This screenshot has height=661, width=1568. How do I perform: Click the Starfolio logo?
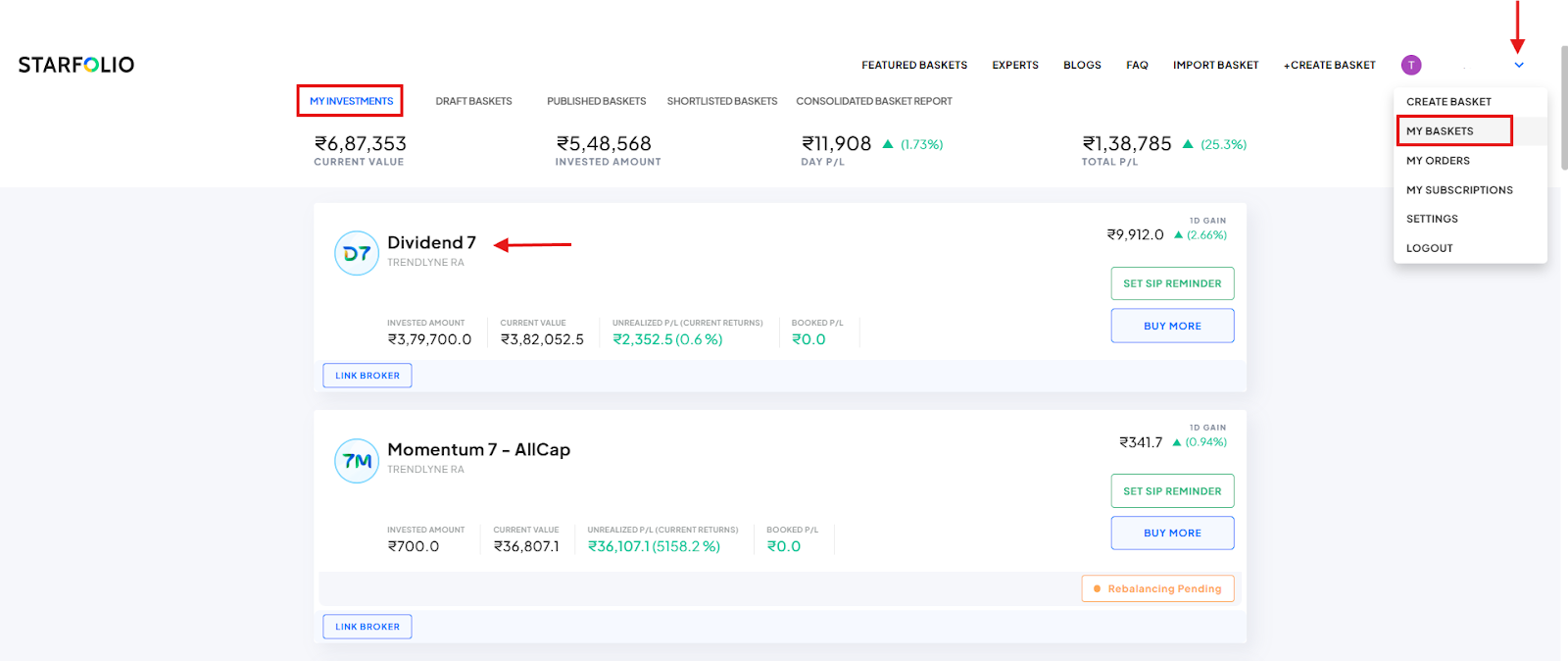pyautogui.click(x=76, y=65)
